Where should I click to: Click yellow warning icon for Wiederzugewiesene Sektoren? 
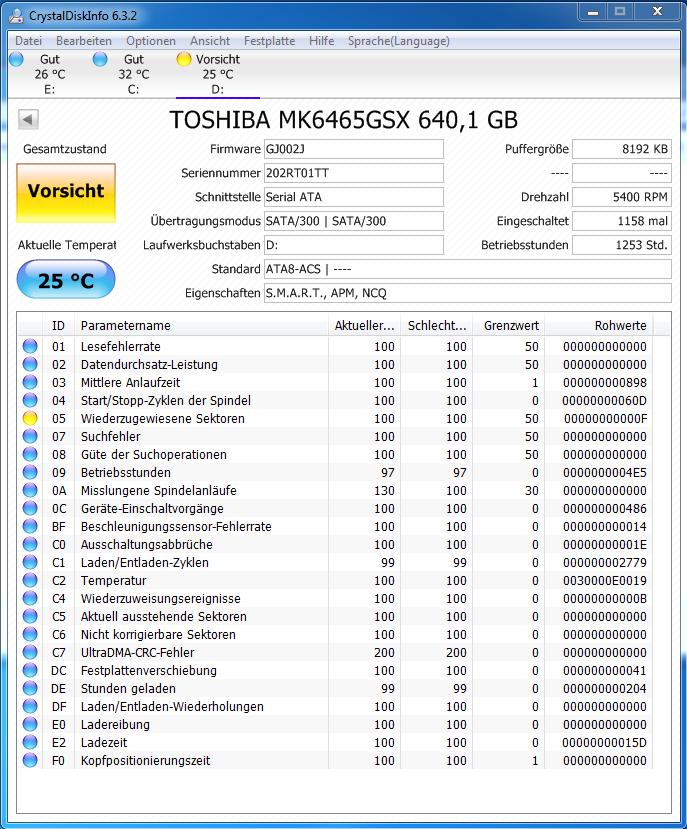pos(30,418)
